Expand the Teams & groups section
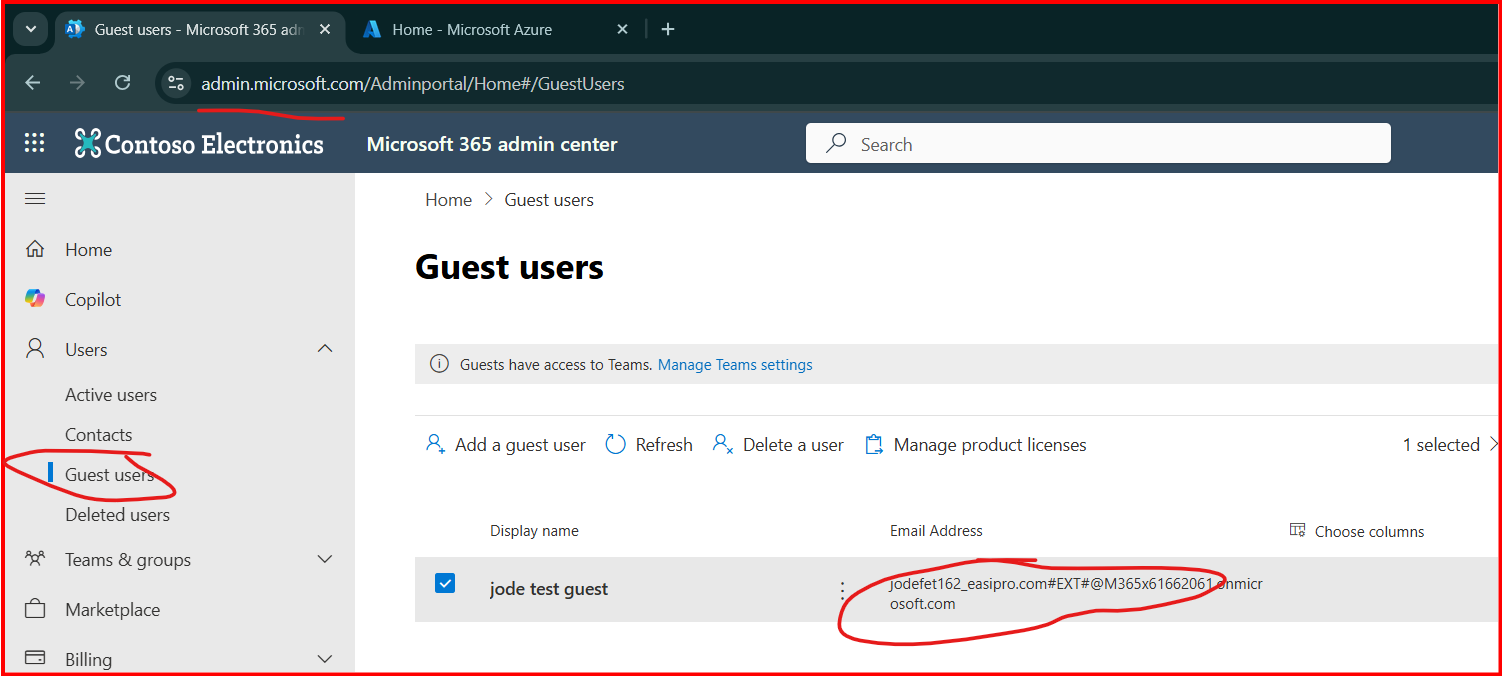 (x=325, y=559)
